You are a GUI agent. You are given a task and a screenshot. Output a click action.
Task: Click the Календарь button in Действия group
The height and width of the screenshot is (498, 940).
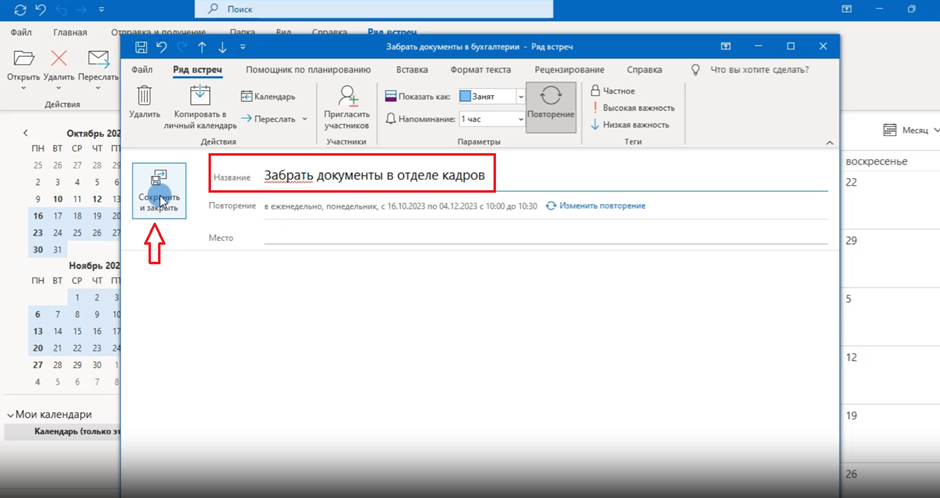(x=268, y=97)
